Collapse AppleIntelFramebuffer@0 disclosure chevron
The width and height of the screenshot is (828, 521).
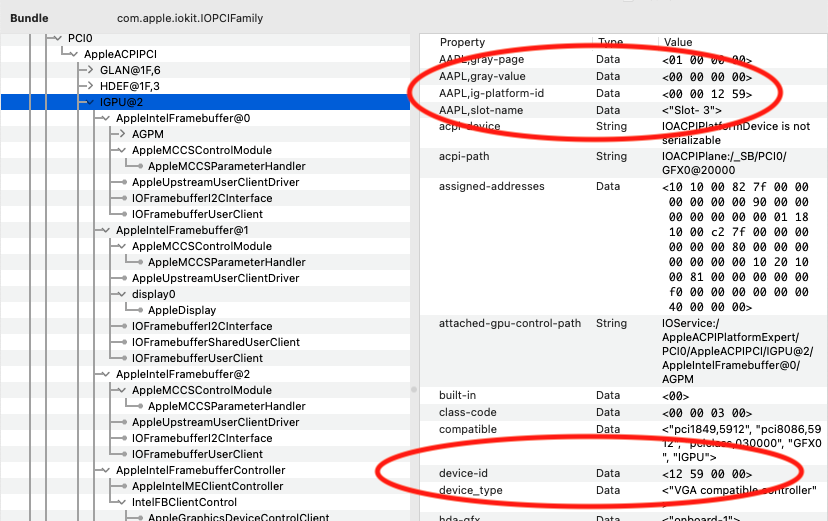[106, 118]
